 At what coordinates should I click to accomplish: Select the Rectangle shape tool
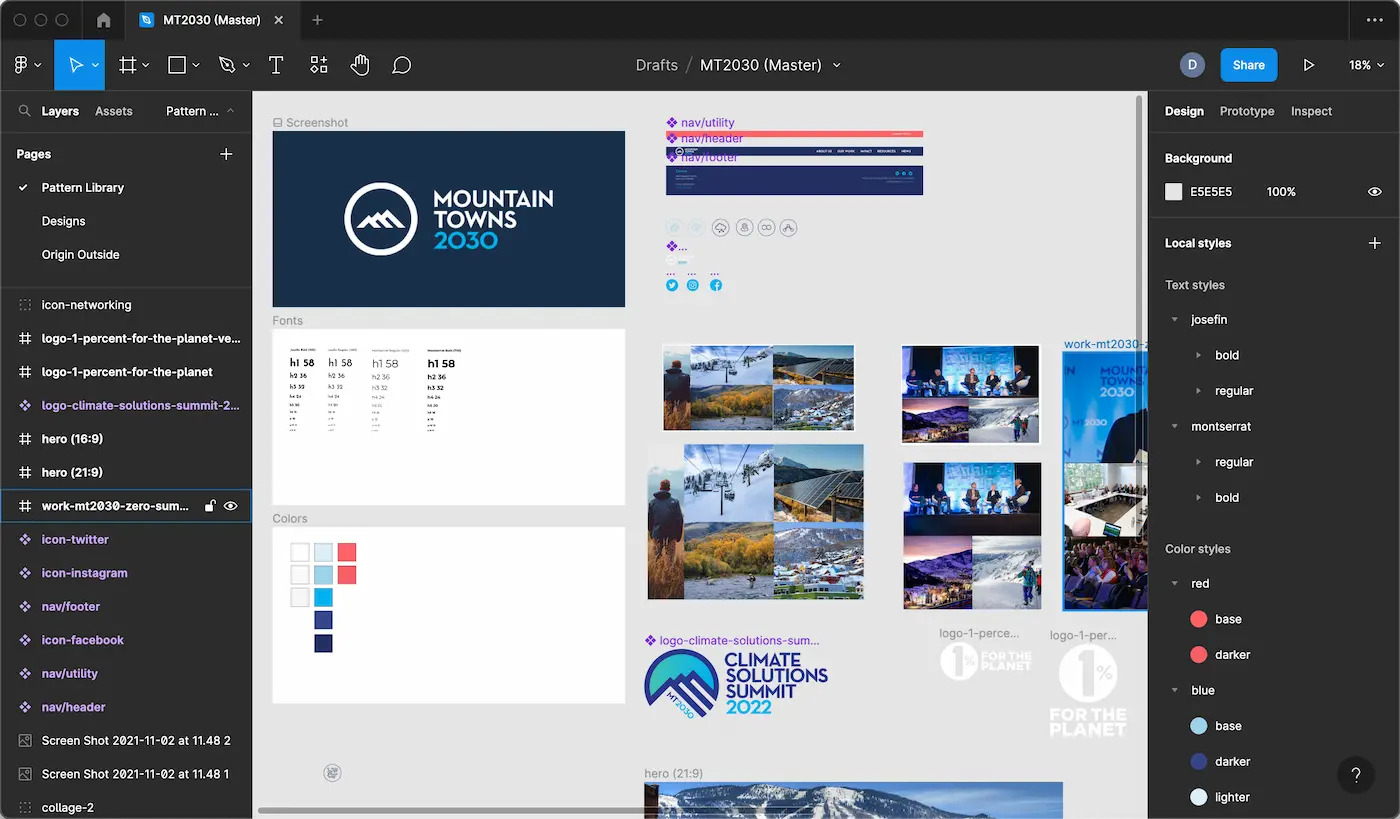[x=177, y=65]
